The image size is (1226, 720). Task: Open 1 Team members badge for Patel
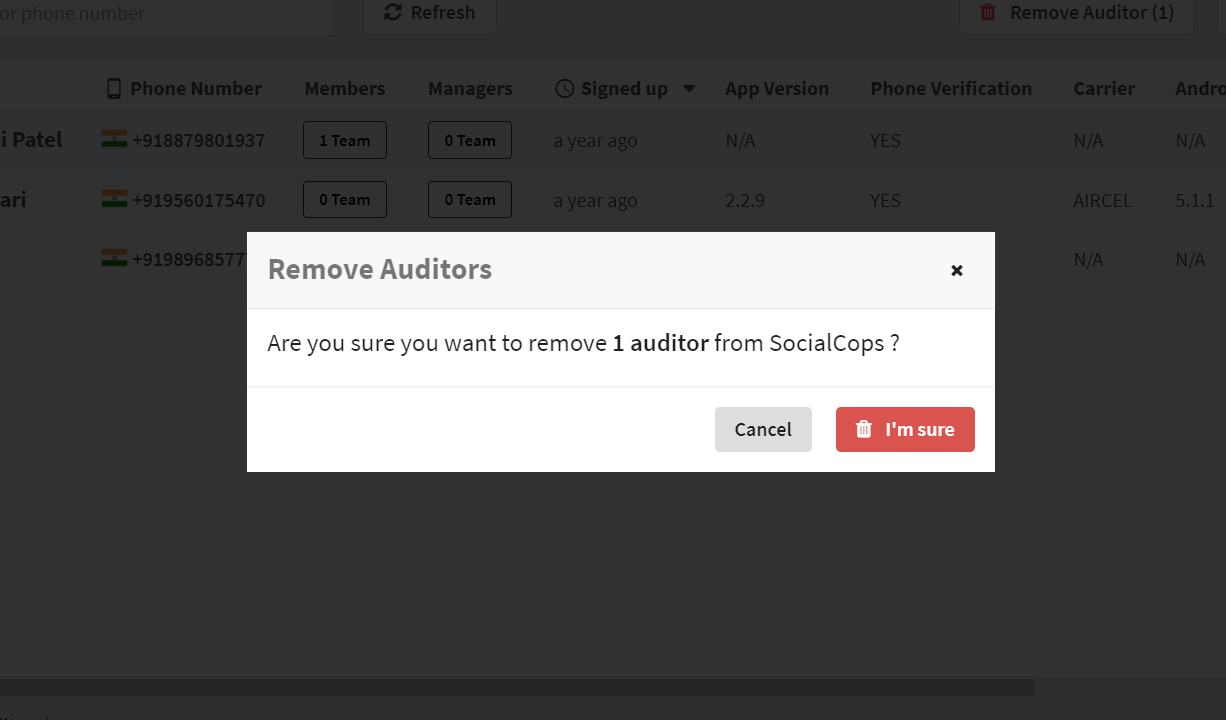(x=345, y=140)
